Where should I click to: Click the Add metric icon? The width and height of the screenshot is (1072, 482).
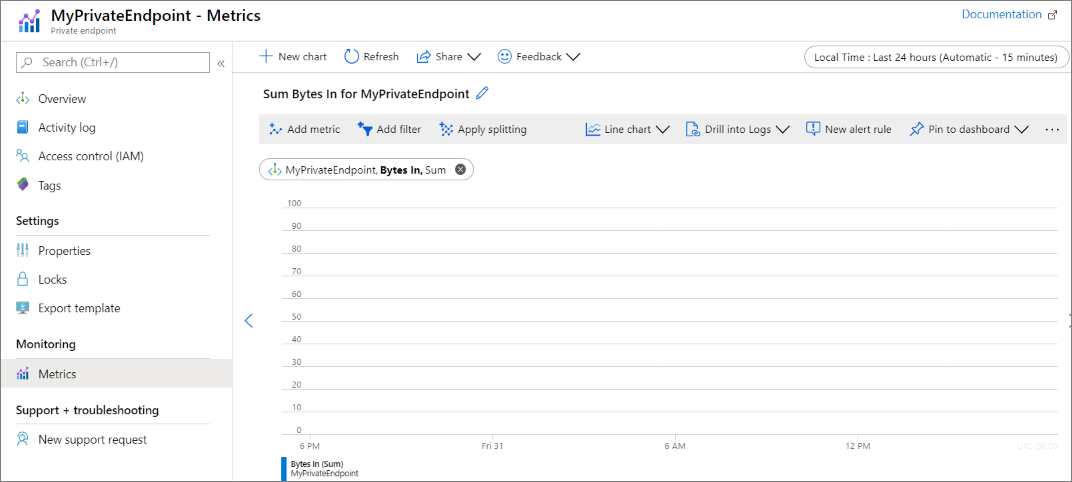pos(276,129)
